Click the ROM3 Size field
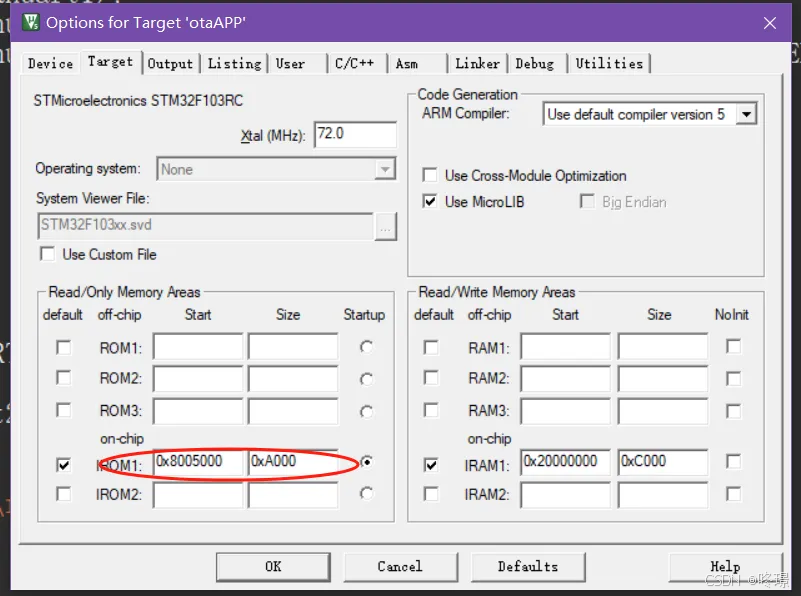Image resolution: width=801 pixels, height=596 pixels. click(293, 411)
